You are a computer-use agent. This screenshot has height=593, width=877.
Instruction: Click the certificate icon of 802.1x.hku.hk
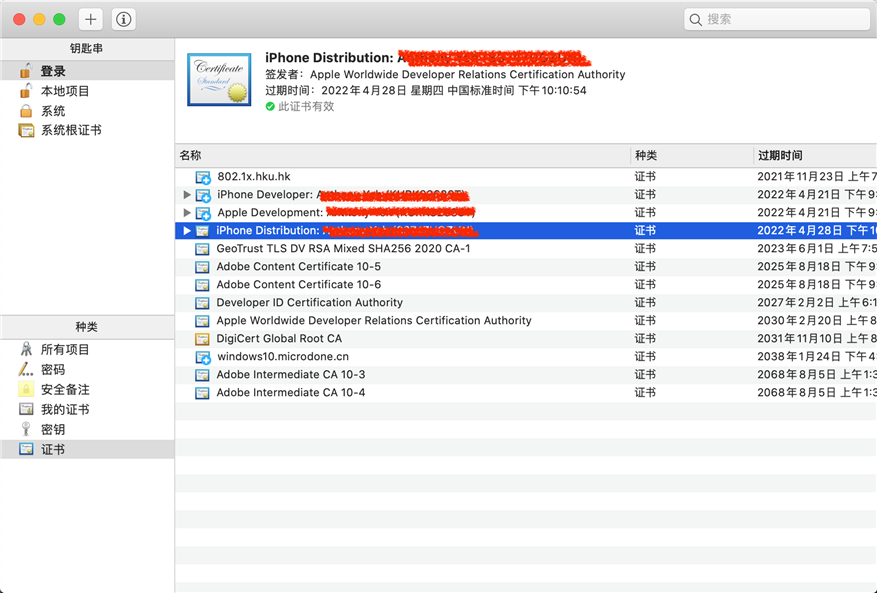pos(202,177)
